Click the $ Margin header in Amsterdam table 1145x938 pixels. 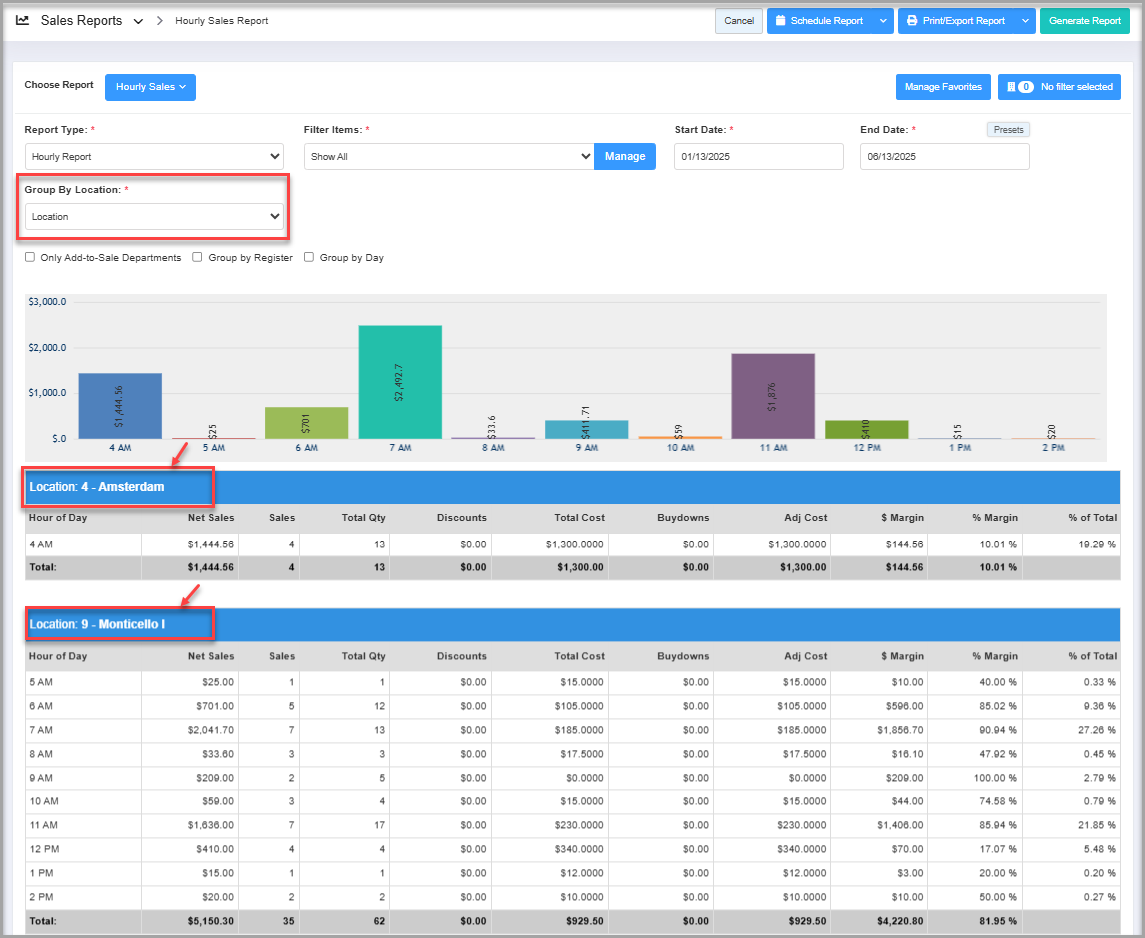(x=902, y=518)
